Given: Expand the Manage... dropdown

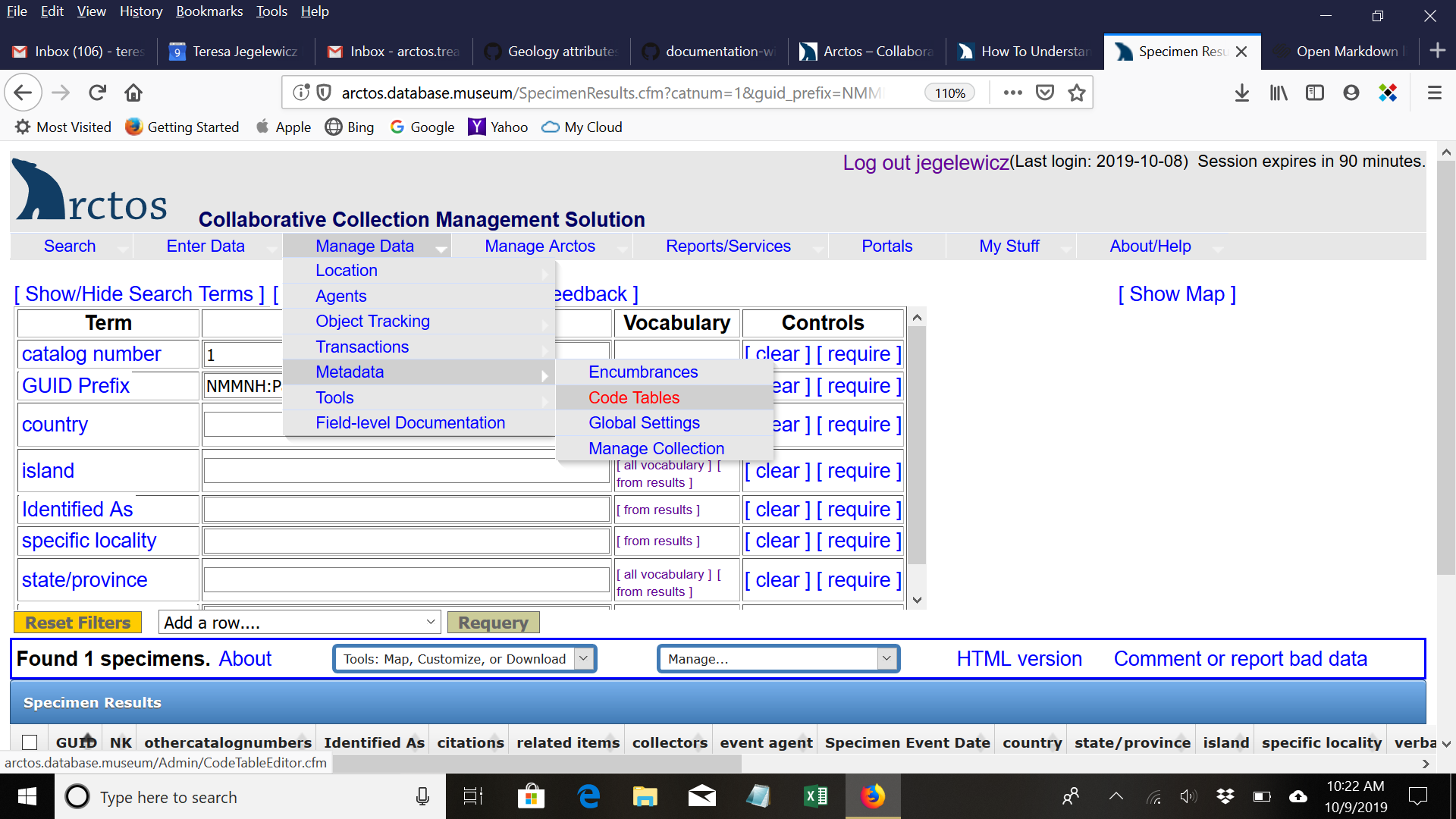Looking at the screenshot, I should (778, 659).
